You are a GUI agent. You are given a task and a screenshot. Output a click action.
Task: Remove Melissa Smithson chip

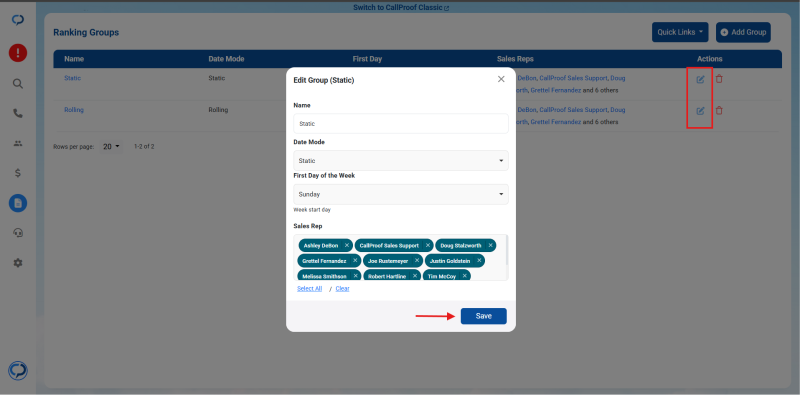356,276
